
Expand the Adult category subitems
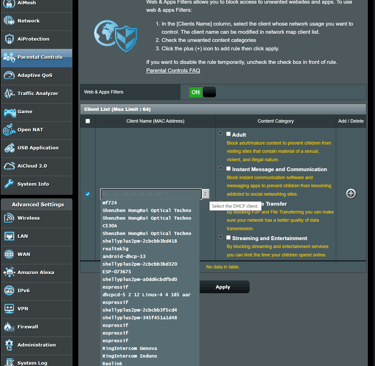[x=220, y=133]
